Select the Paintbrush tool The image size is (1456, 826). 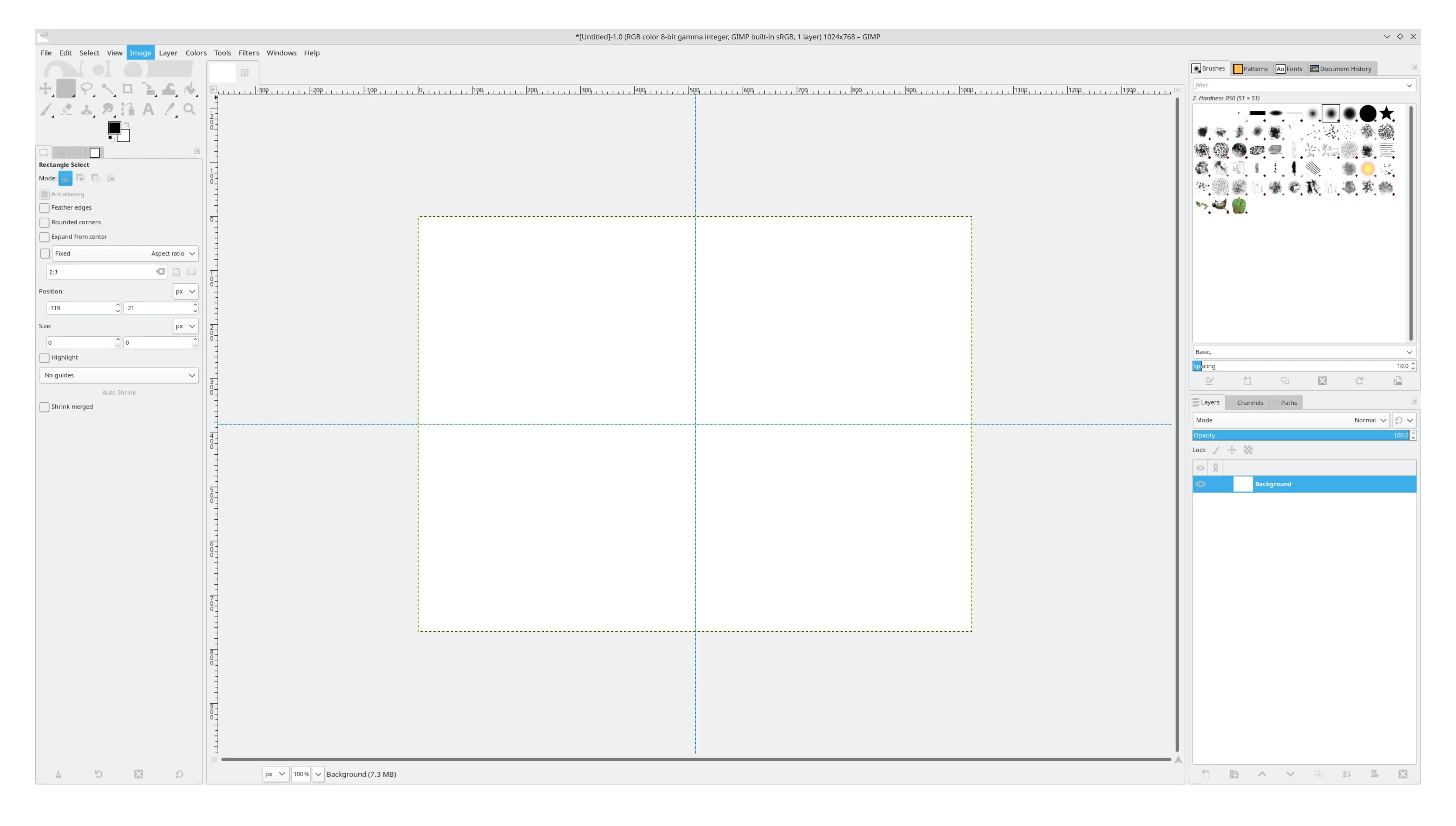(x=47, y=109)
